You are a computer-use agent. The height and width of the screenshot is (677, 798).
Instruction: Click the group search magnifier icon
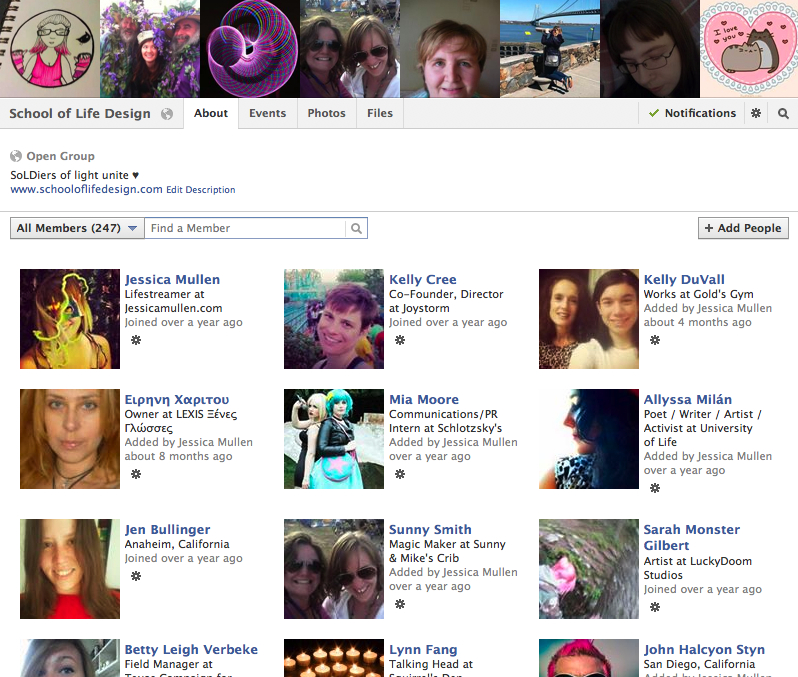click(783, 113)
